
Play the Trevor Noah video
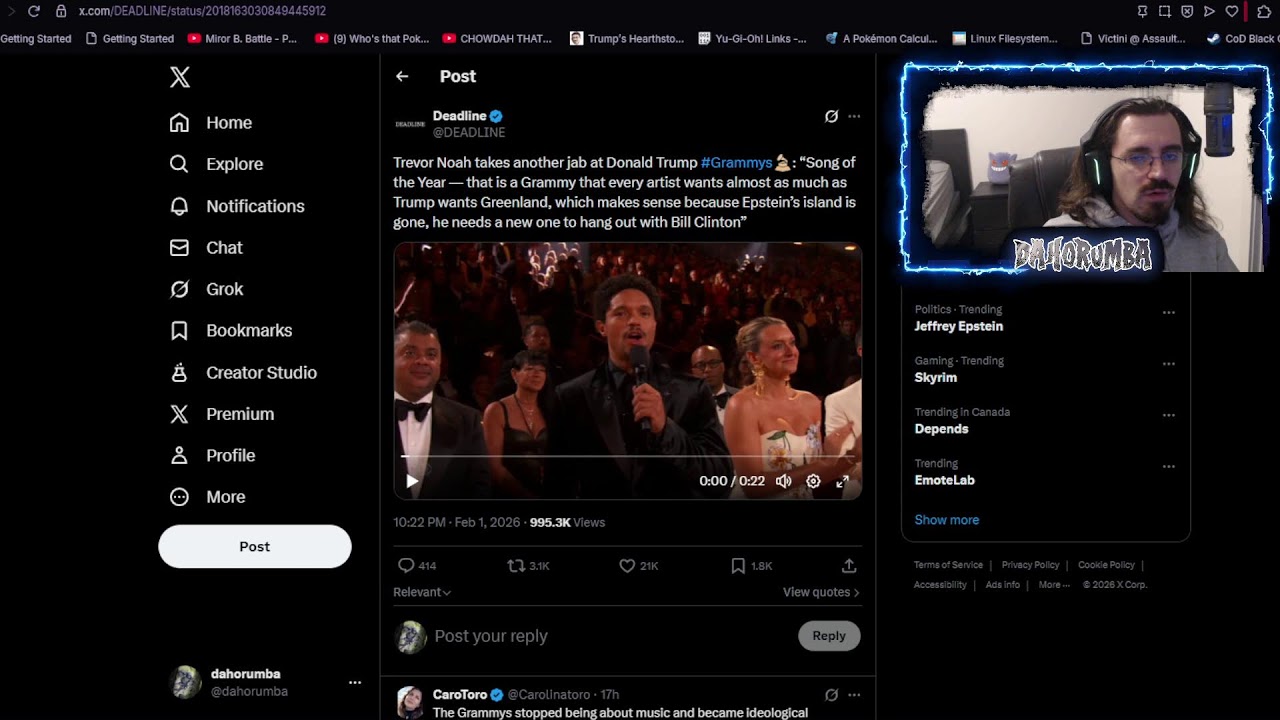coord(412,481)
